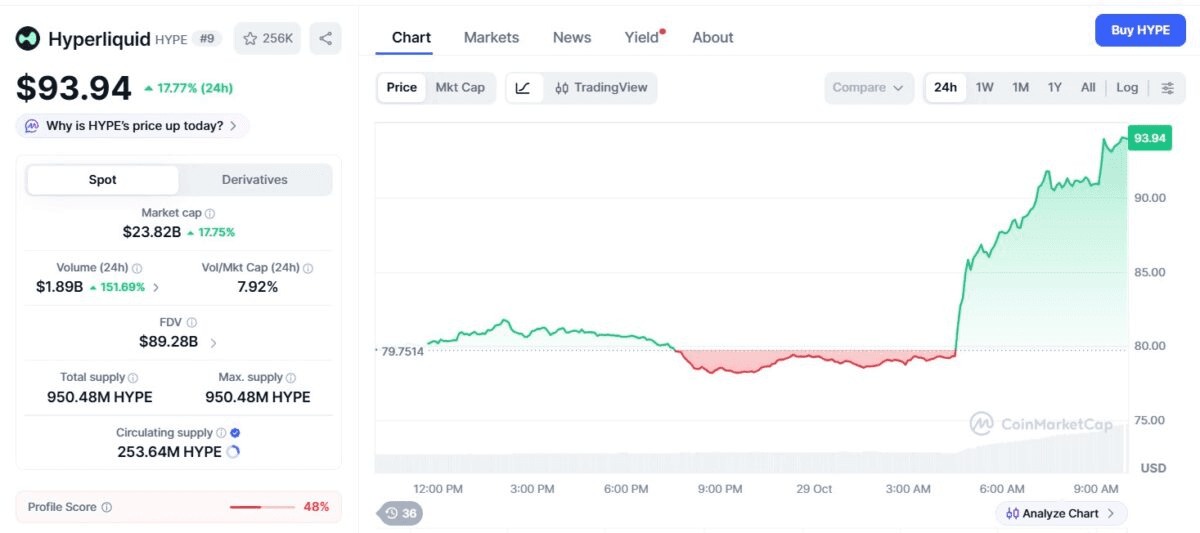1200x533 pixels.
Task: Click the AI icon beside HYPE price question
Action: coord(31,126)
